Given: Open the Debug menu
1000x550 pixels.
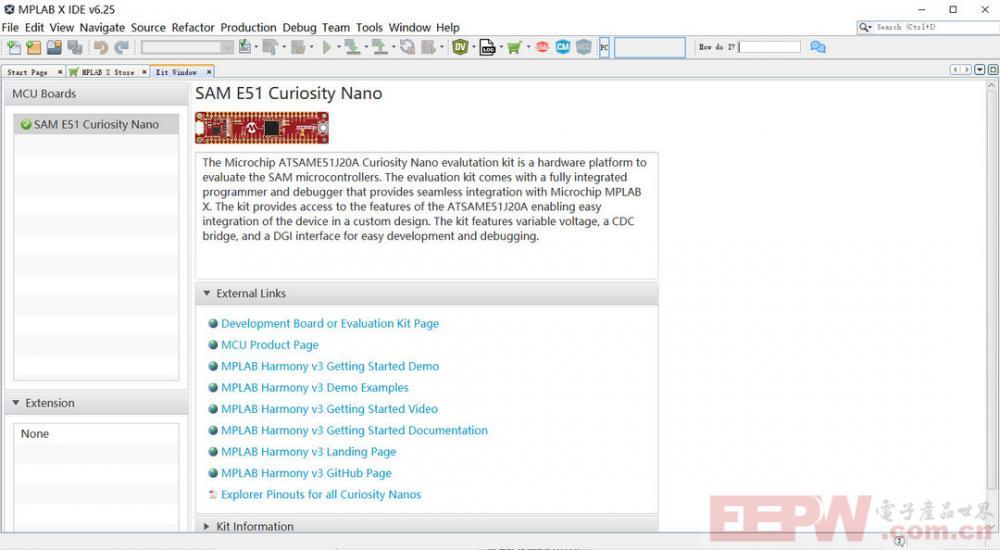Looking at the screenshot, I should tap(299, 27).
